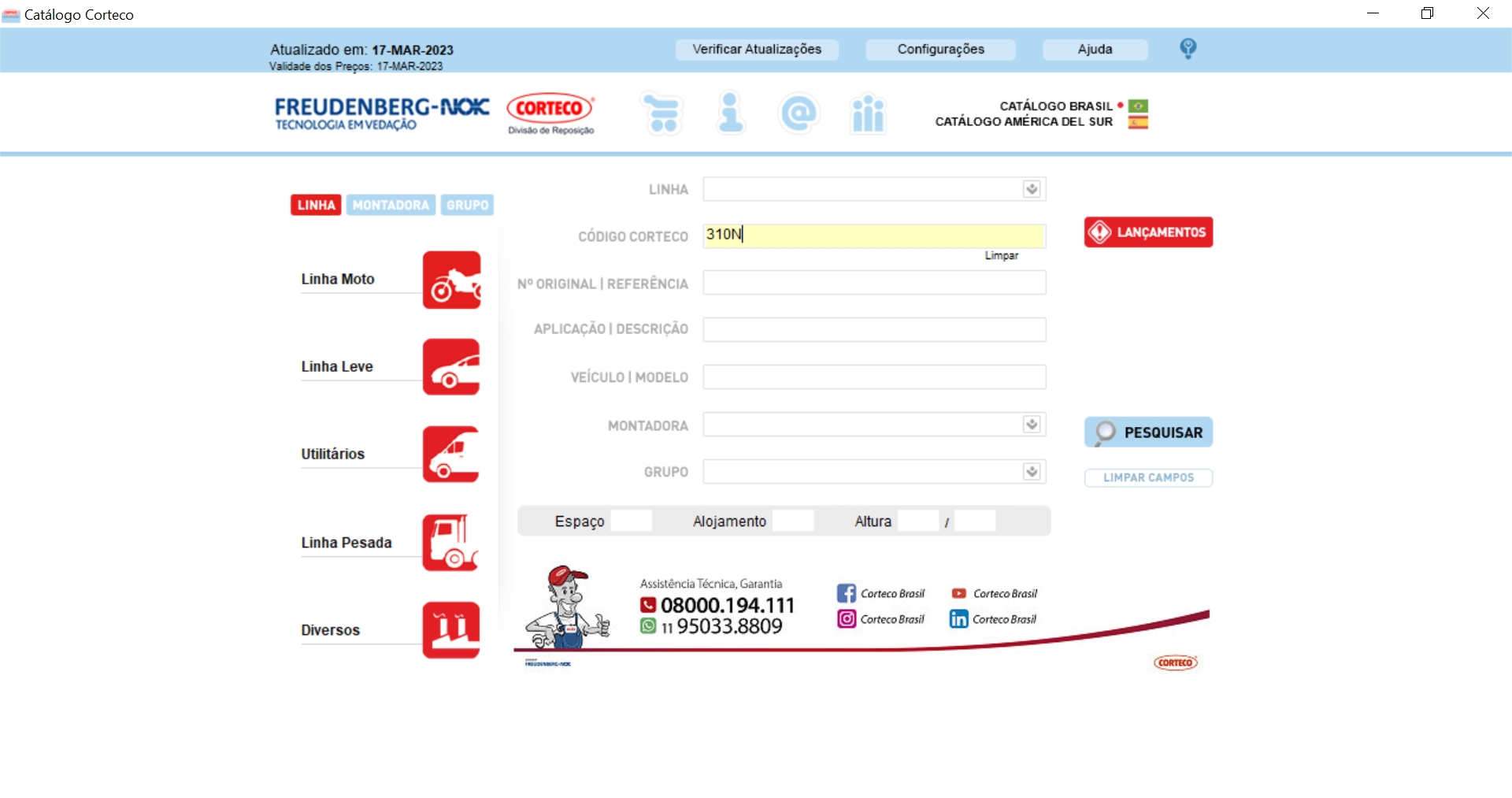Open the information person icon
The image size is (1512, 798).
(x=731, y=113)
